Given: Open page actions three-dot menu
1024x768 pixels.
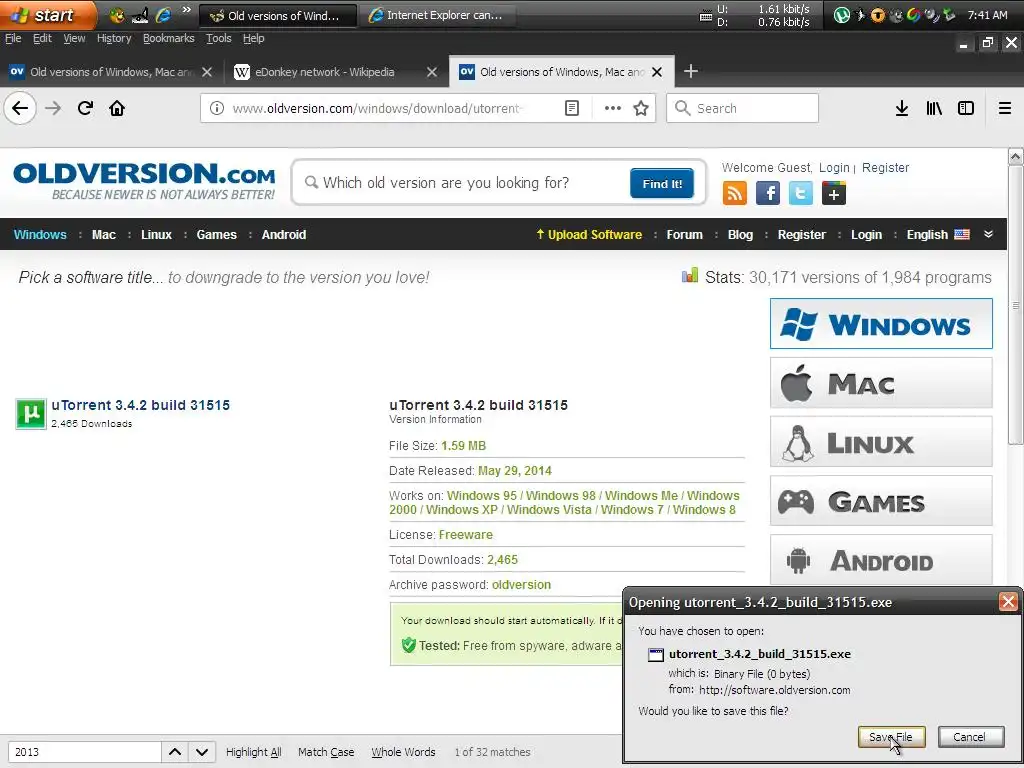Looking at the screenshot, I should 613,108.
